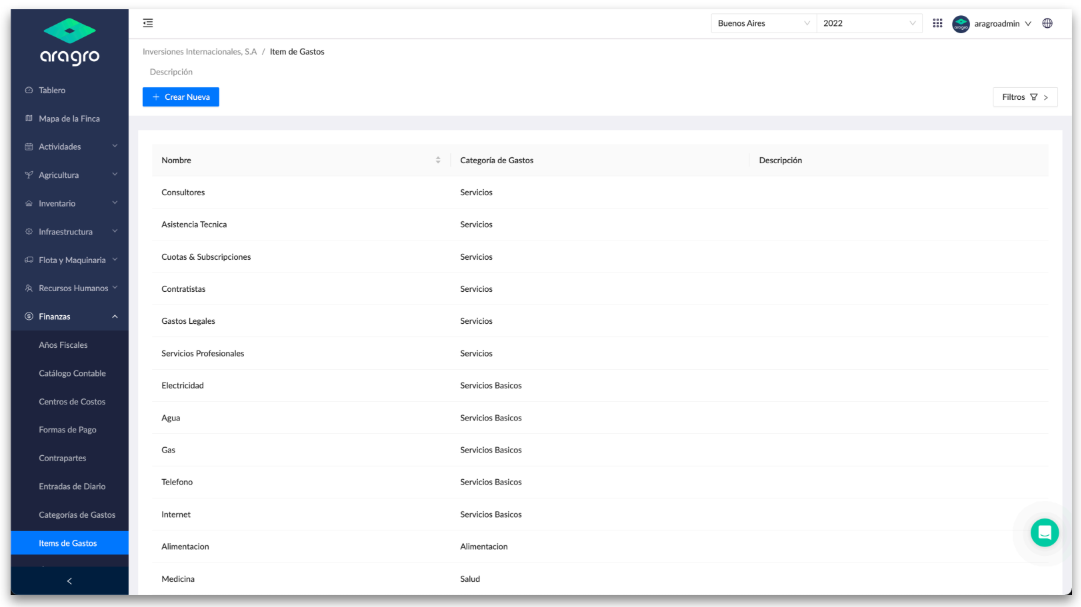Click the Tablero dashboard icon
The width and height of the screenshot is (1081, 607).
[x=29, y=90]
